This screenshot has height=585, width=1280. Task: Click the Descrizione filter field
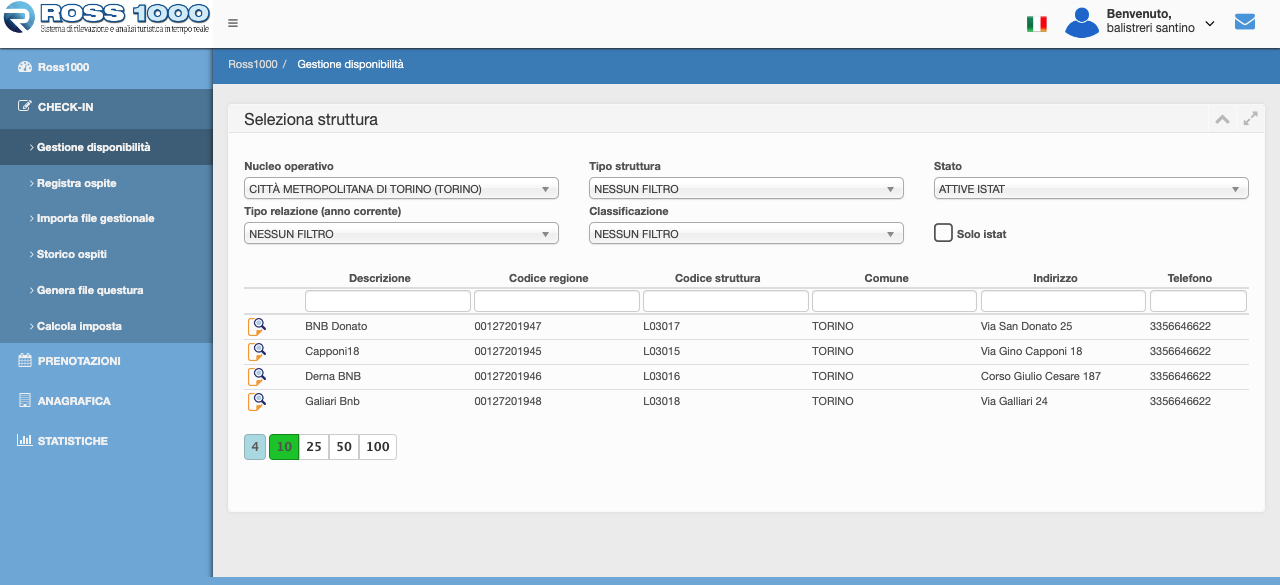pos(388,301)
